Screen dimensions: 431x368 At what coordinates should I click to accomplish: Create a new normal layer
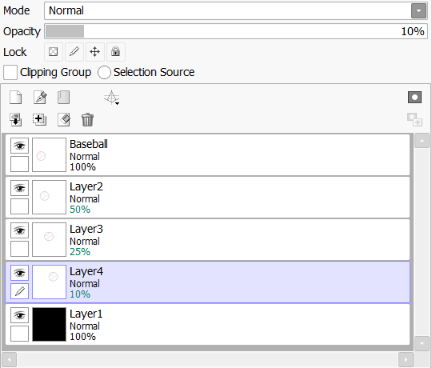point(16,97)
